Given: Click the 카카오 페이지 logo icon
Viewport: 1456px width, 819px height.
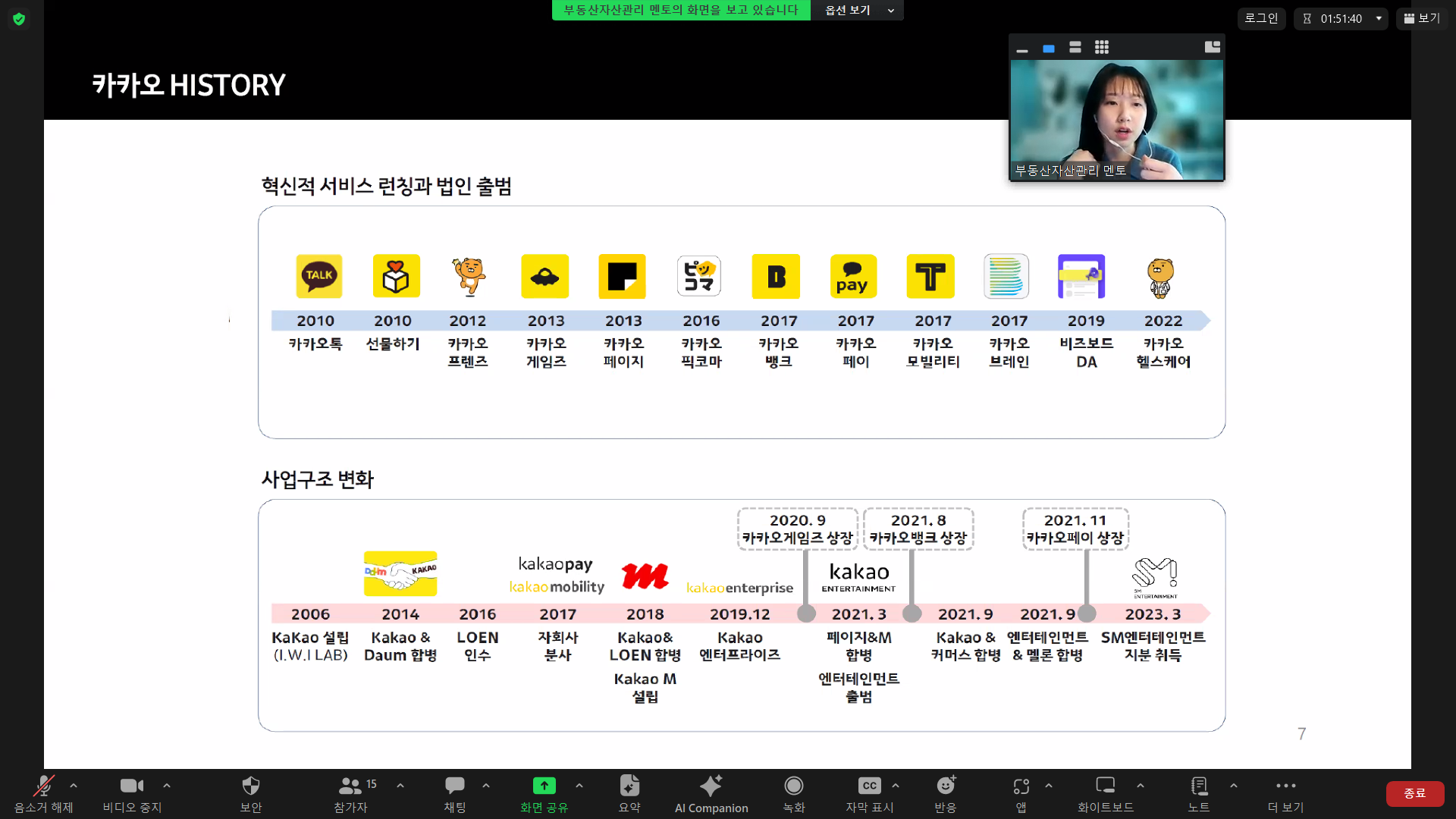Looking at the screenshot, I should coord(622,276).
